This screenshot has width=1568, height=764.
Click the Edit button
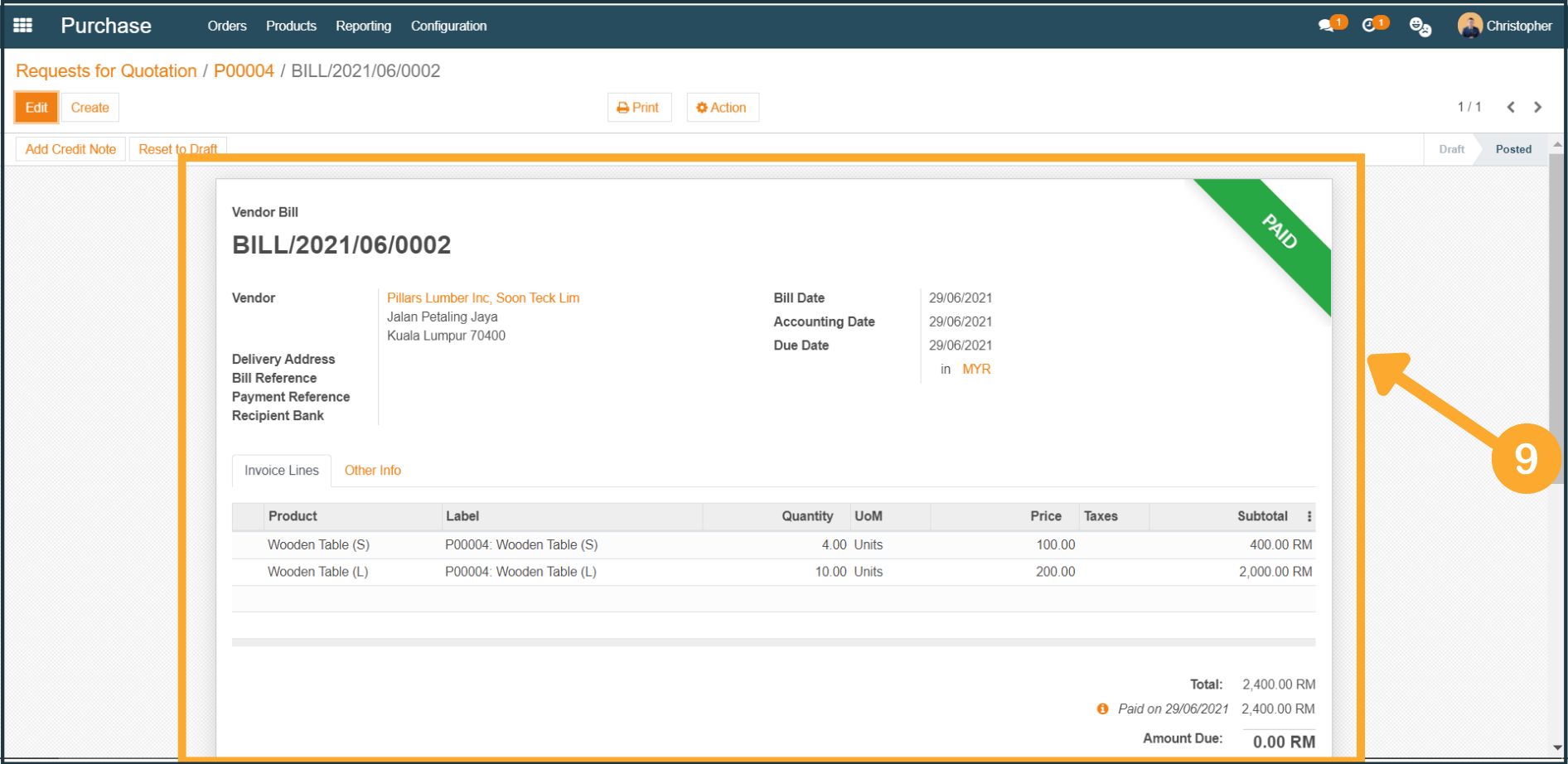(36, 108)
